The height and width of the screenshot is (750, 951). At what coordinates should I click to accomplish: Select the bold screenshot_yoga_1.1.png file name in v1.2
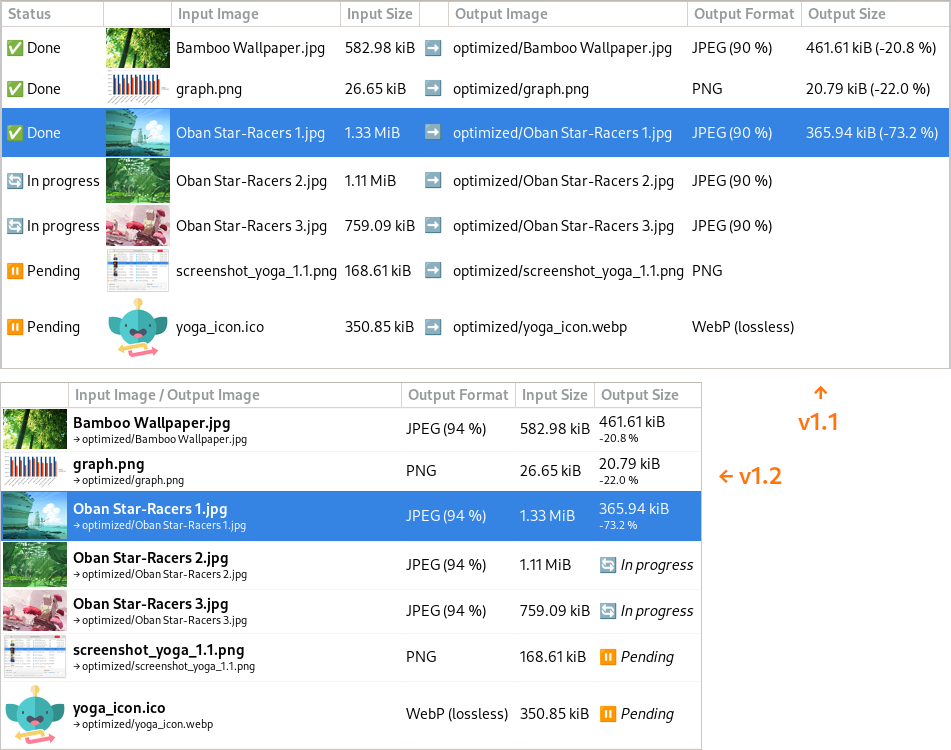pyautogui.click(x=158, y=650)
